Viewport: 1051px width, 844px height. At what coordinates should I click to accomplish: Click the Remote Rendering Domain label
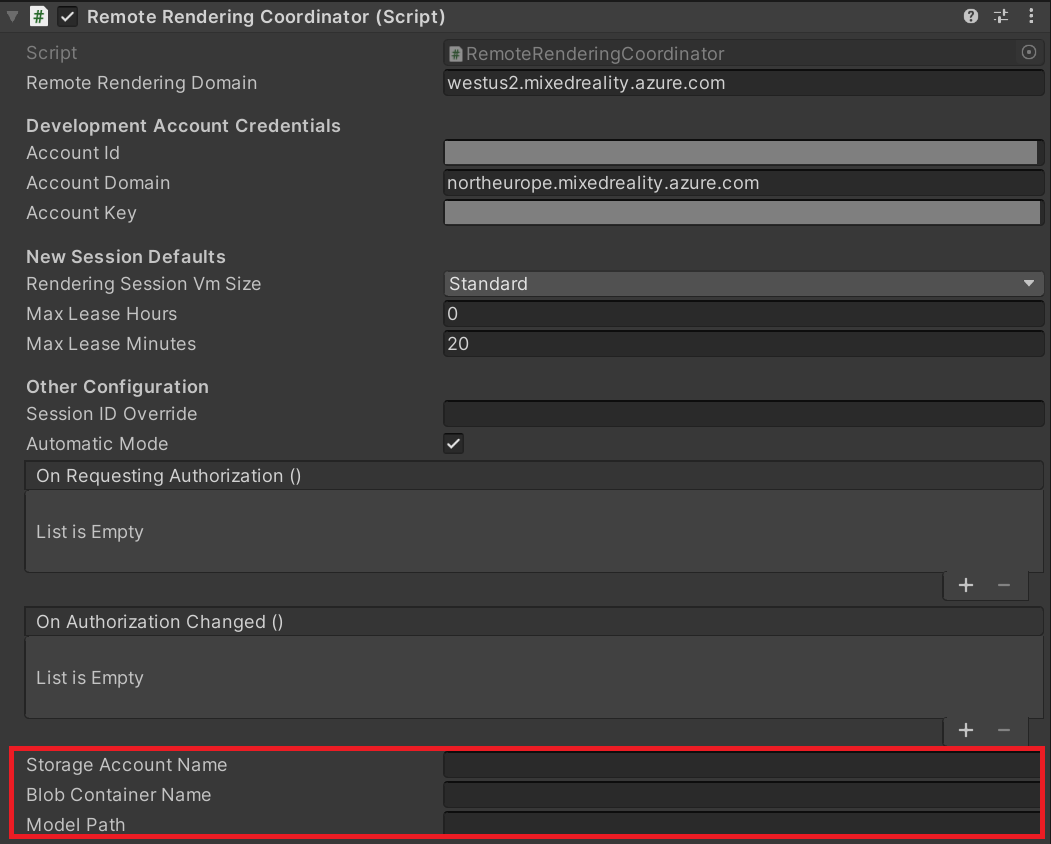pos(141,83)
